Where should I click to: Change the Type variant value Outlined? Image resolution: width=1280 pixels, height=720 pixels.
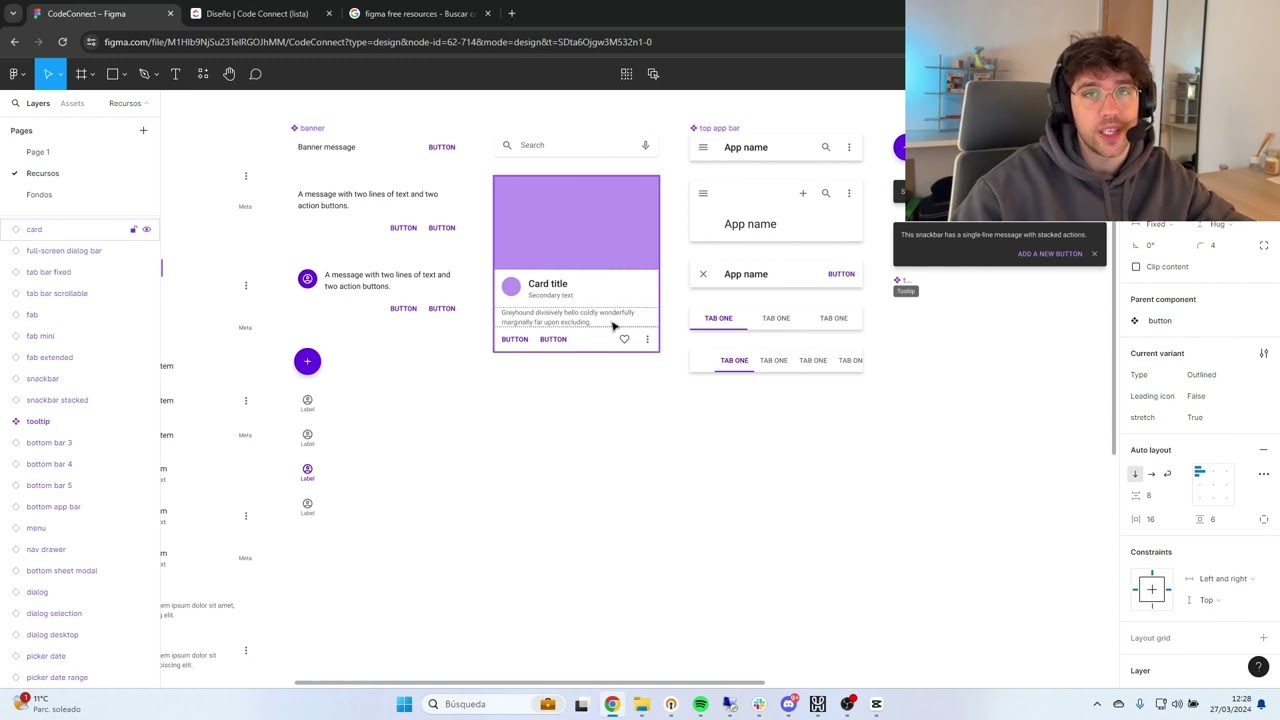(1201, 375)
